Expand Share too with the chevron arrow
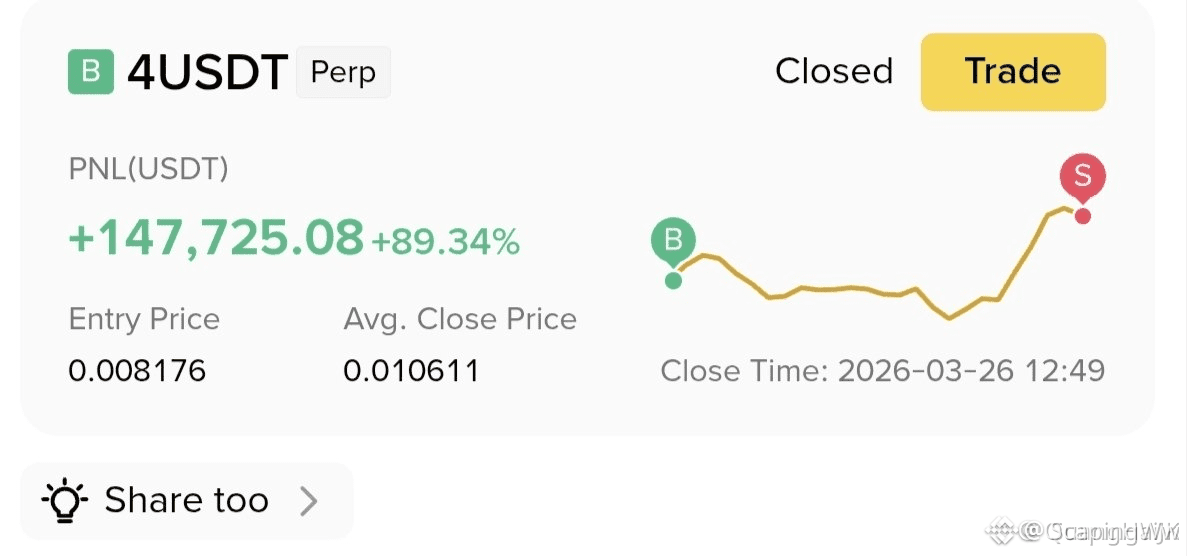 [308, 501]
